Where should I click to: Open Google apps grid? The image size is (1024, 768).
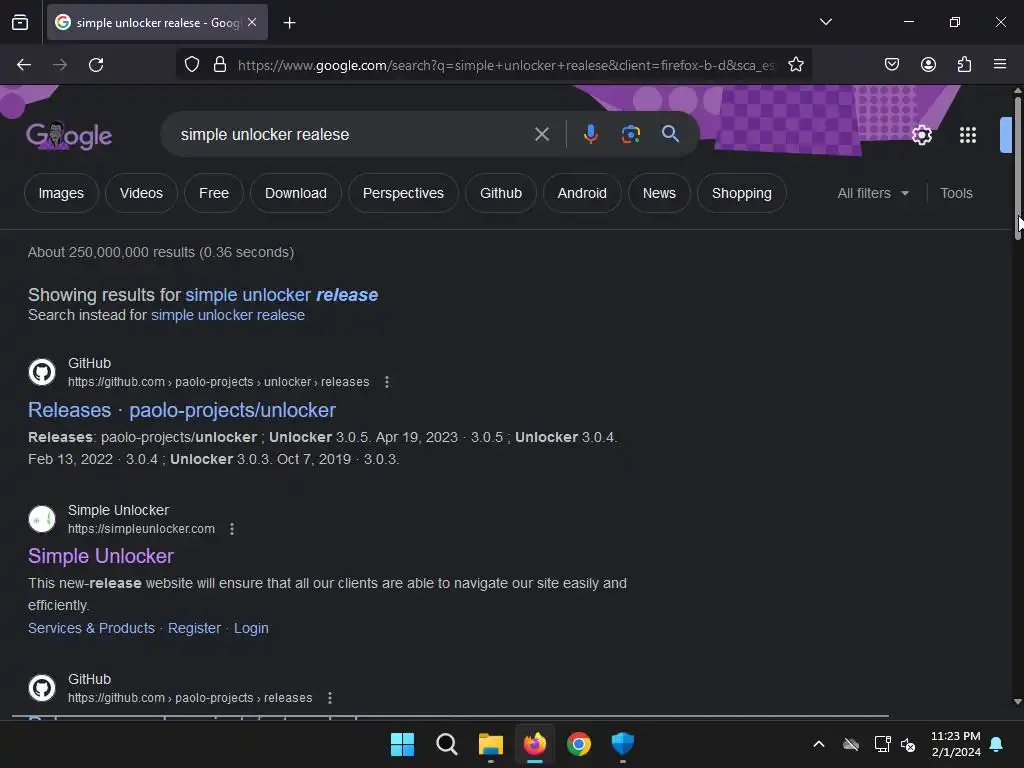[968, 135]
